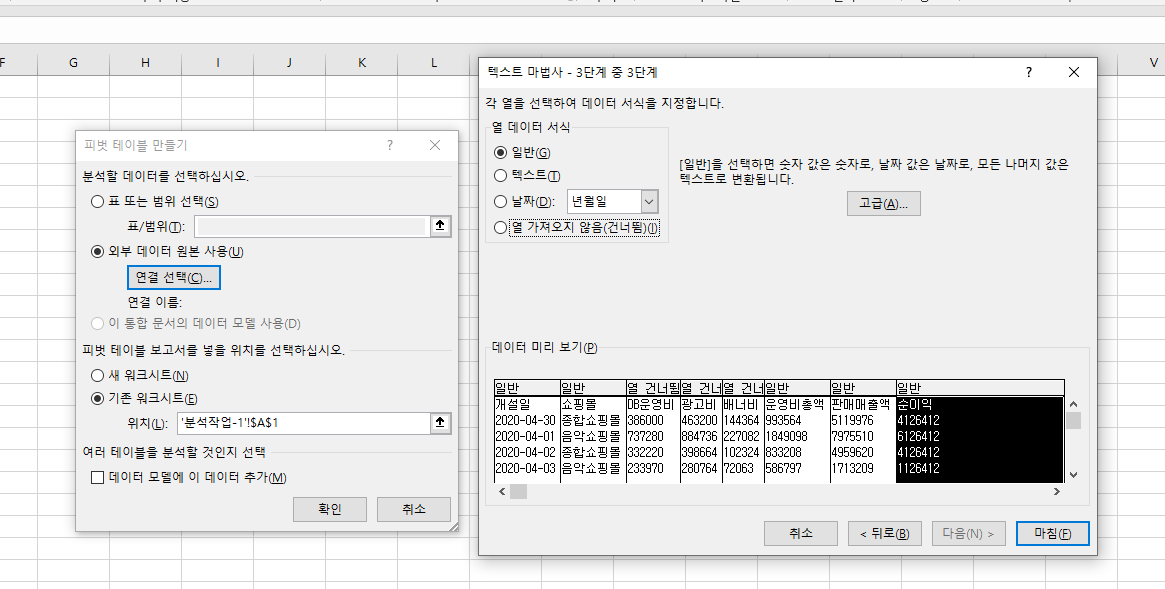Image resolution: width=1165 pixels, height=589 pixels.
Task: Enable 데이터 모델에 이 데이터 추가 checkbox
Action: point(98,478)
